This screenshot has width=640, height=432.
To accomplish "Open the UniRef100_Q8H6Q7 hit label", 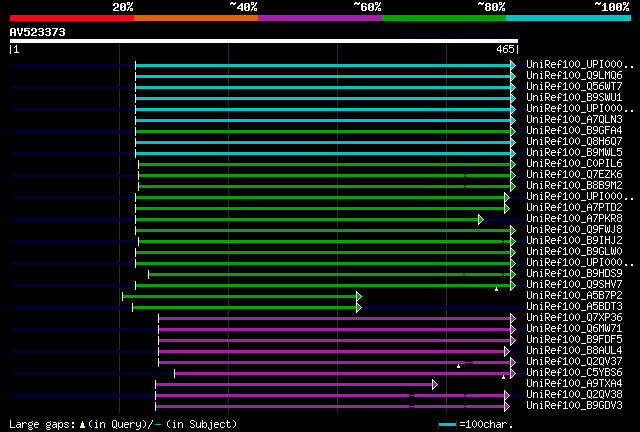I will 574,142.
